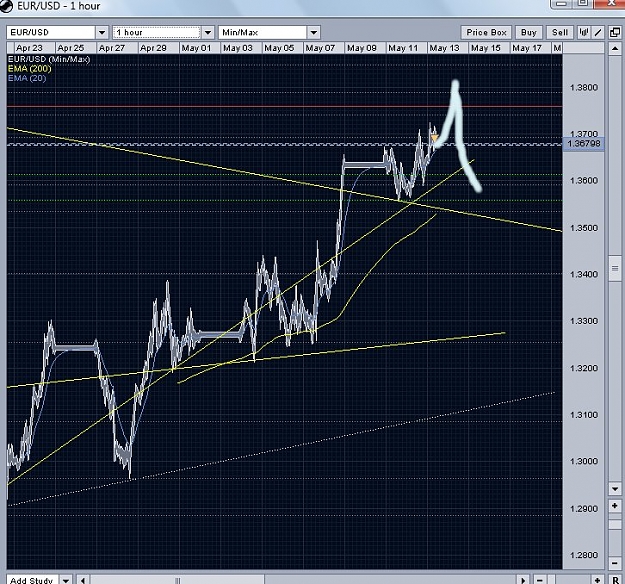
Task: Click the EMA (200) legend label
Action: click(x=29, y=69)
